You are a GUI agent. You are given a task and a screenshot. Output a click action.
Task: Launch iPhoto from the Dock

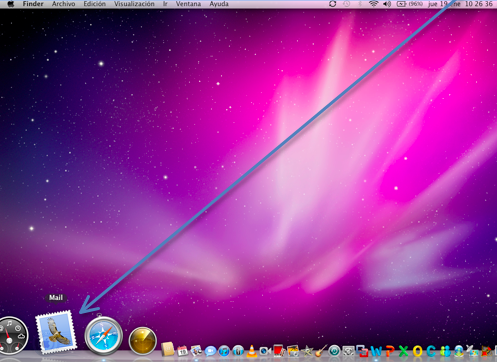point(293,351)
